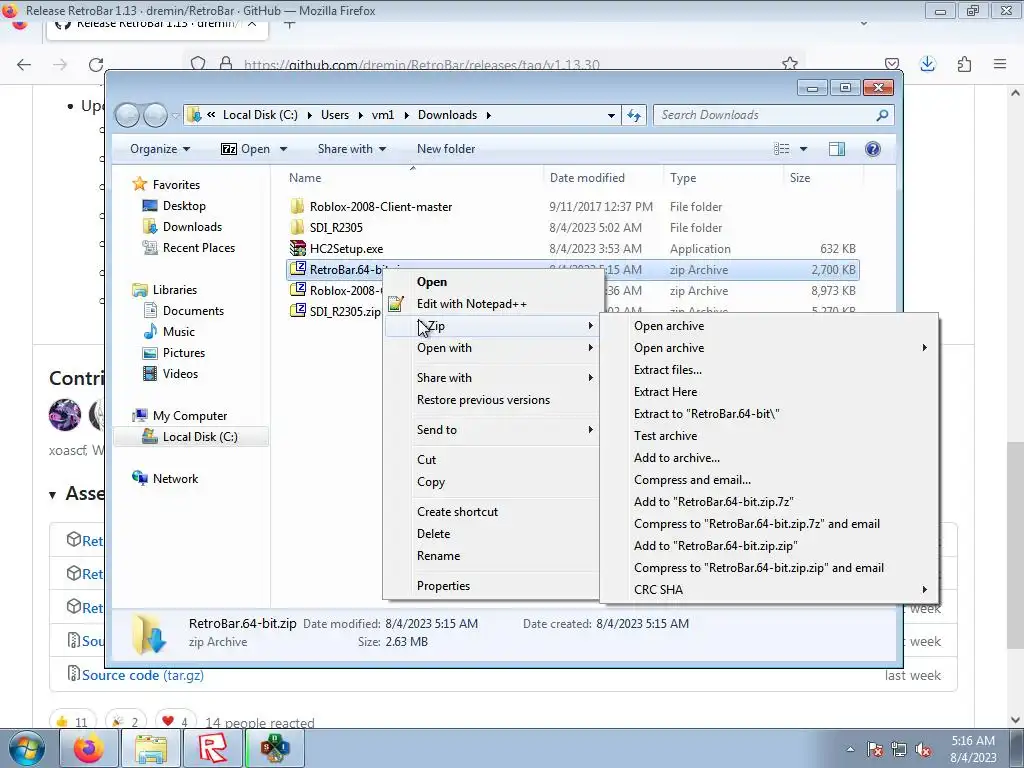Select Add to "RetroBar.64-bit.zip.zip"
1024x768 pixels.
(x=716, y=546)
